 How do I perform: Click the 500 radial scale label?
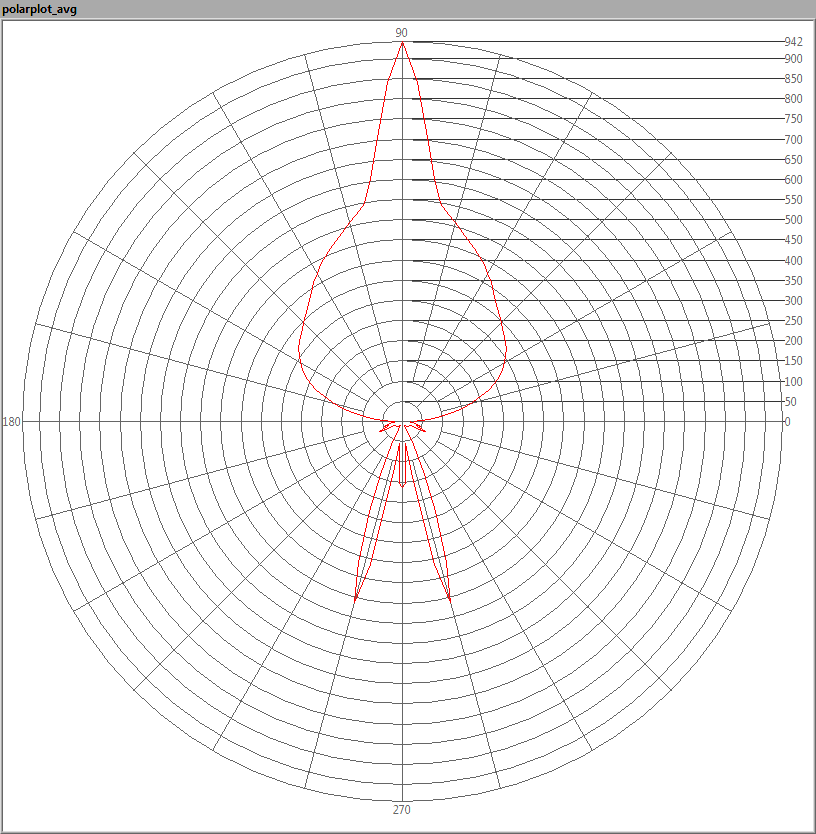pyautogui.click(x=793, y=220)
